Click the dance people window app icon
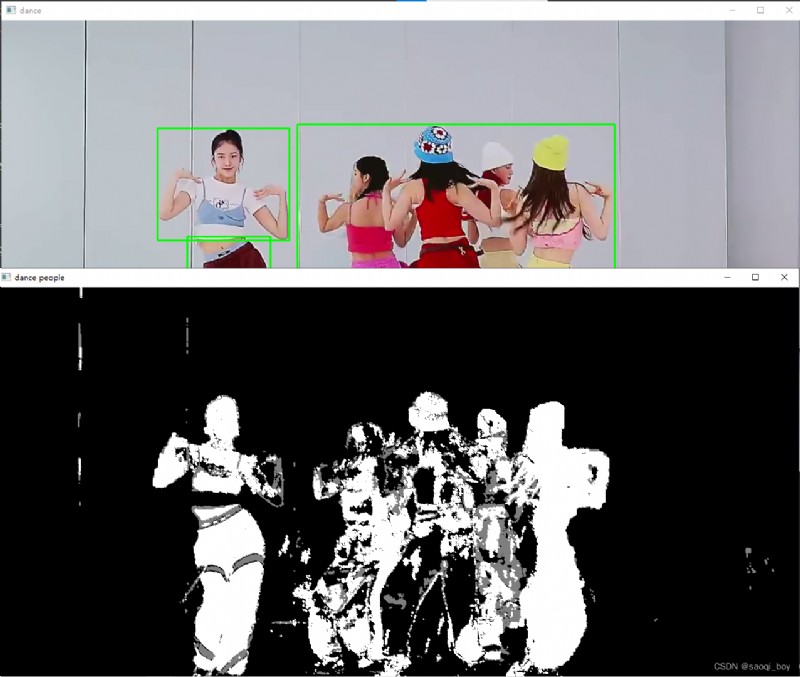 (x=6, y=277)
